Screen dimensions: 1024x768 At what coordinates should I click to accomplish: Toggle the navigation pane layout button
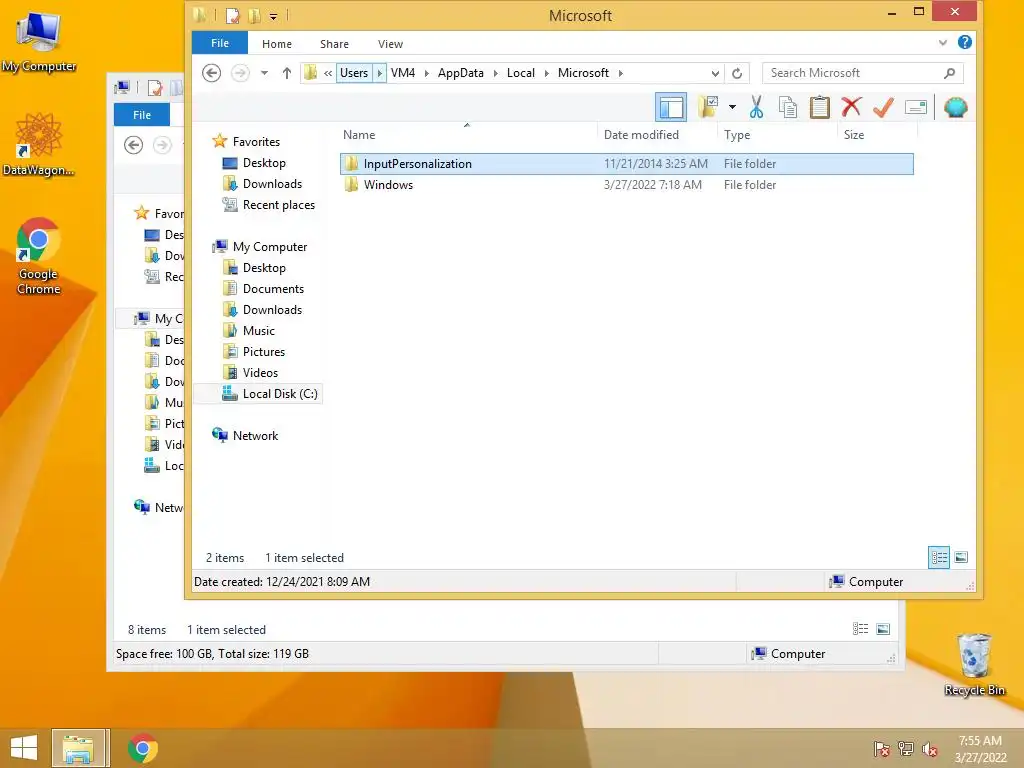point(671,107)
